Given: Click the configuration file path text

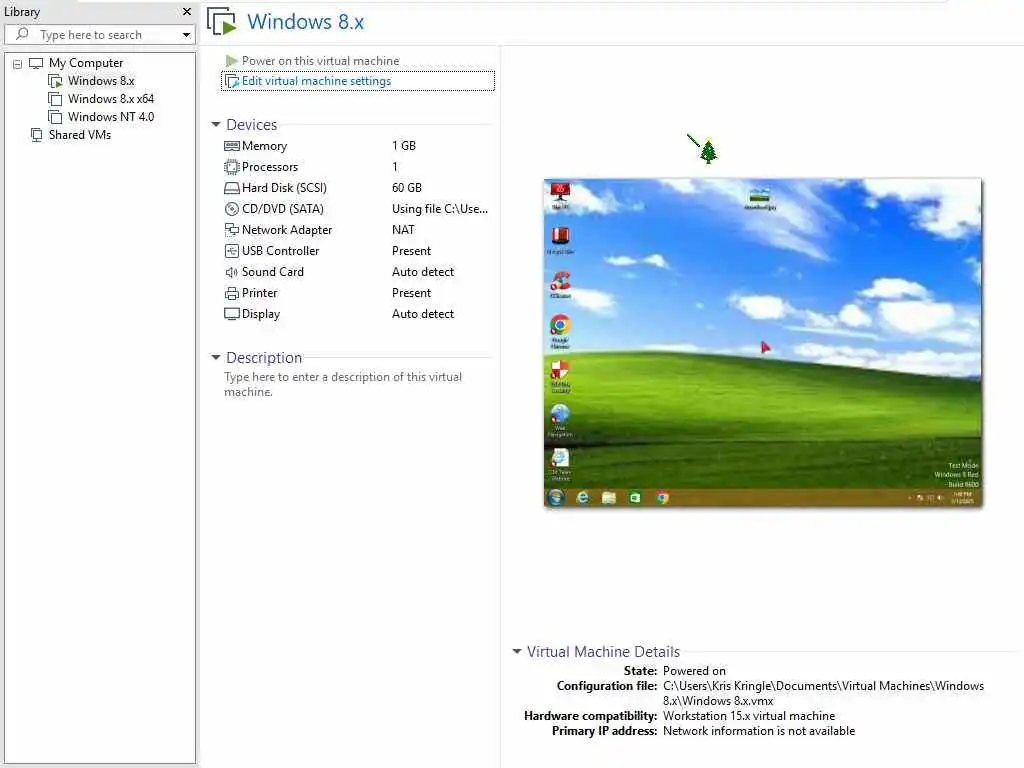Looking at the screenshot, I should (x=824, y=693).
